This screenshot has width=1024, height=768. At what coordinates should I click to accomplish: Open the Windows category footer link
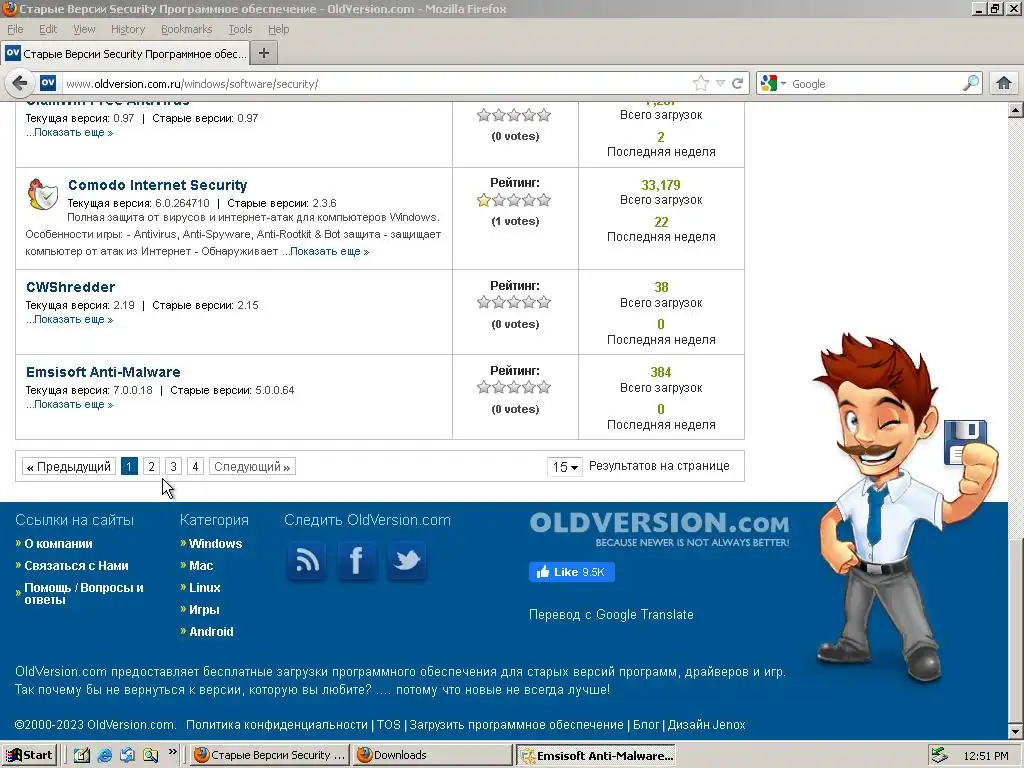216,543
